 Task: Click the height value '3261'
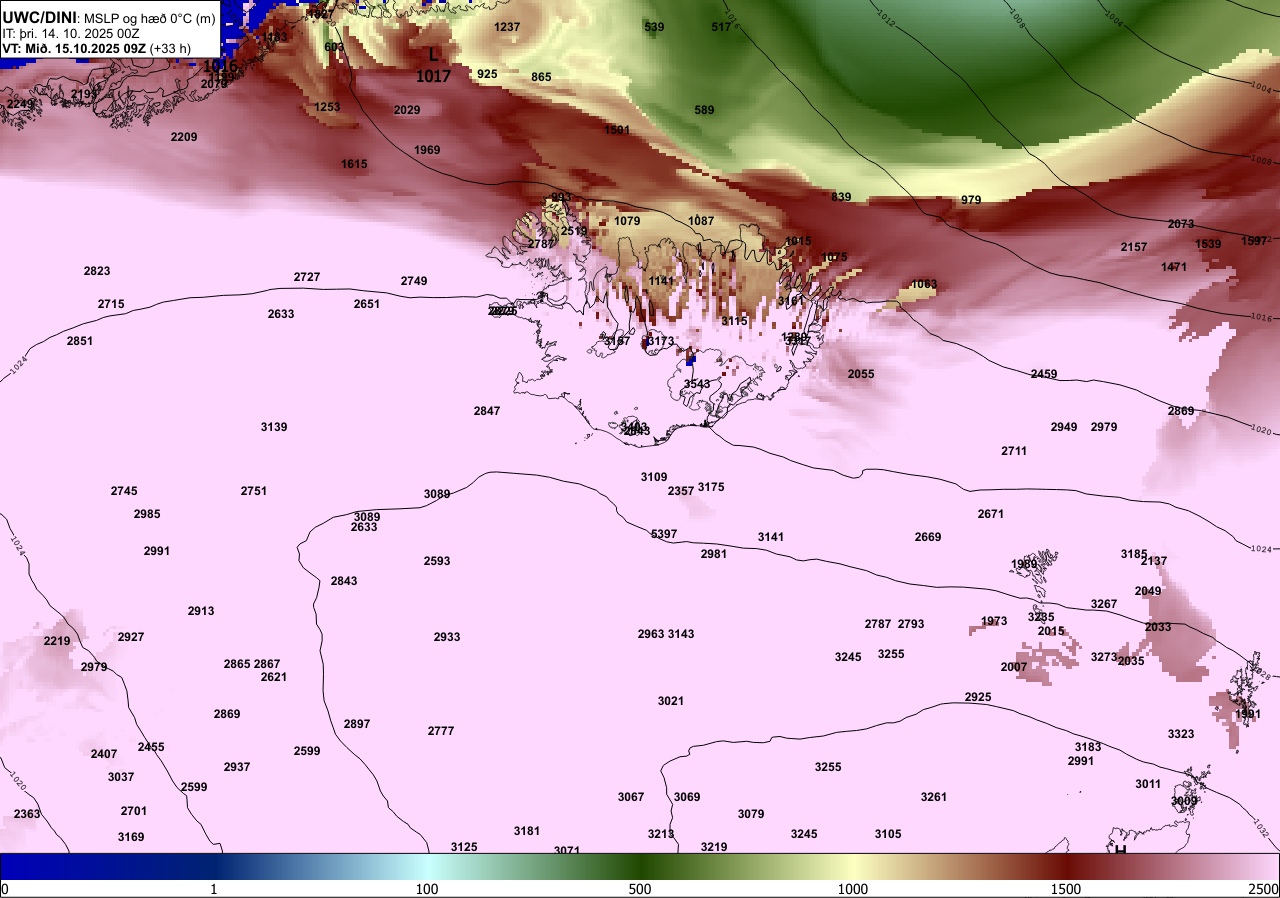tap(934, 797)
